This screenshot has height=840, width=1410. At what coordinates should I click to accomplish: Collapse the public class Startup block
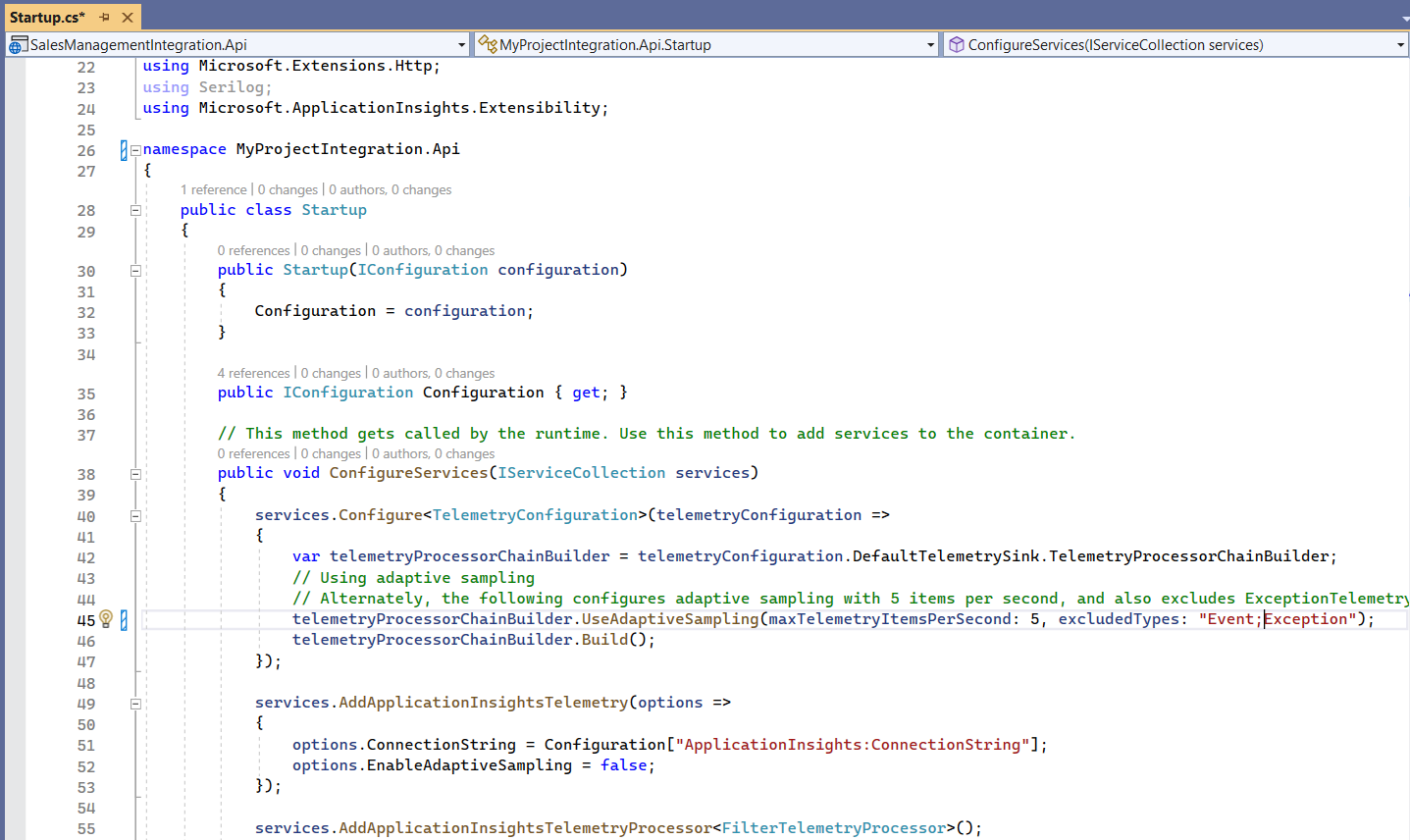135,210
